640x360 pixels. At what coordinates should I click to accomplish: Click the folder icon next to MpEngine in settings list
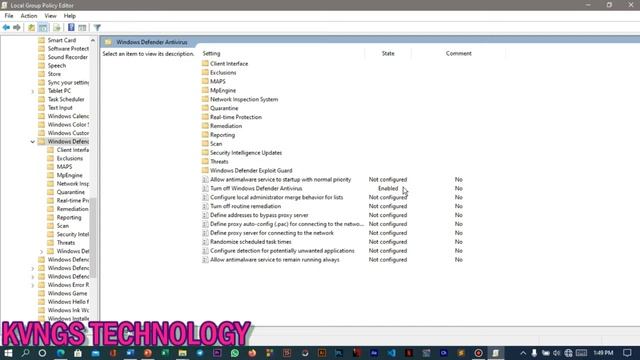tap(205, 90)
